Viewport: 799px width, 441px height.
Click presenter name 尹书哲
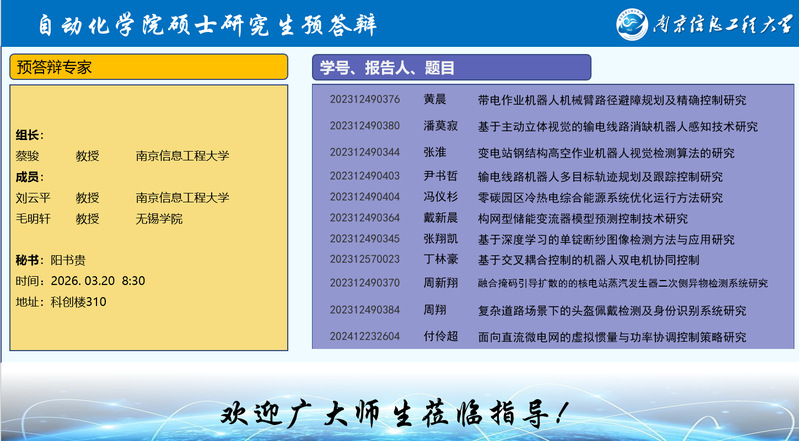coord(440,176)
